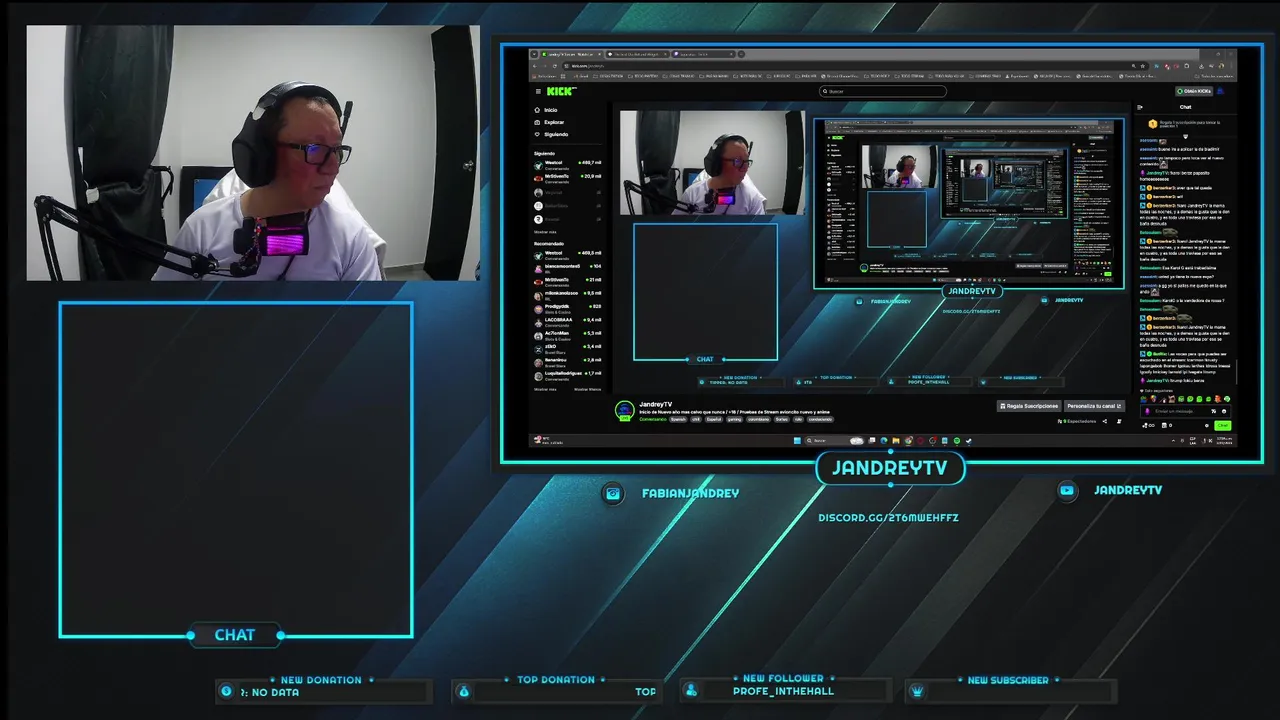Viewport: 1280px width, 720px height.
Task: Open chat settings gear icon
Action: (1207, 425)
